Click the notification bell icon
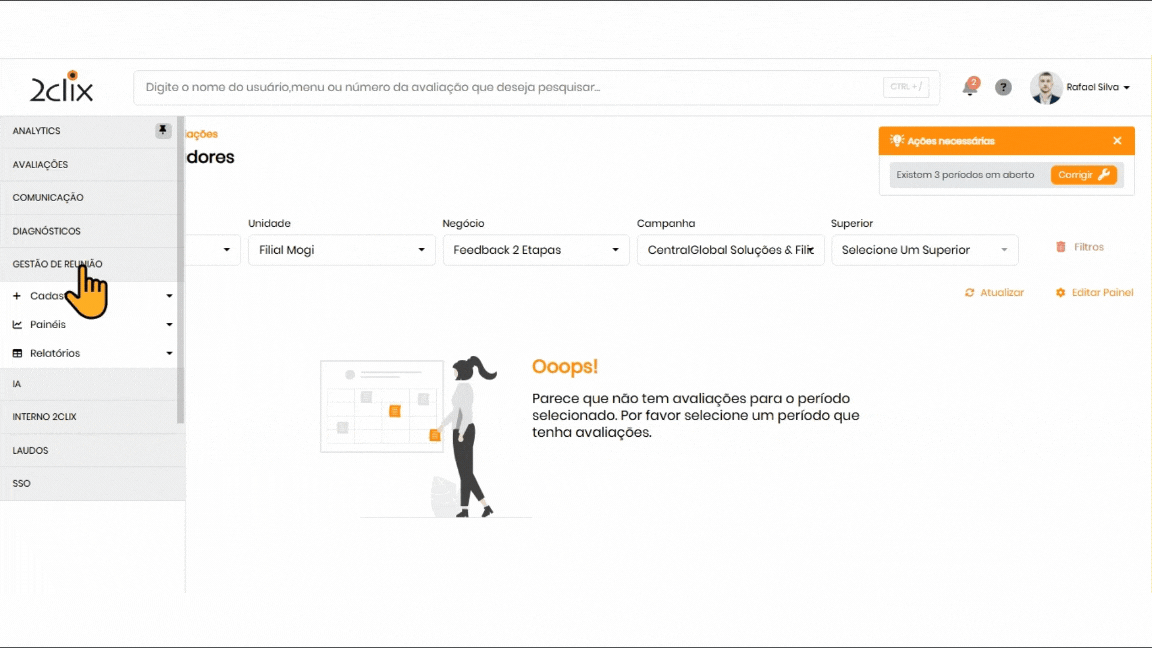The image size is (1152, 648). 969,88
